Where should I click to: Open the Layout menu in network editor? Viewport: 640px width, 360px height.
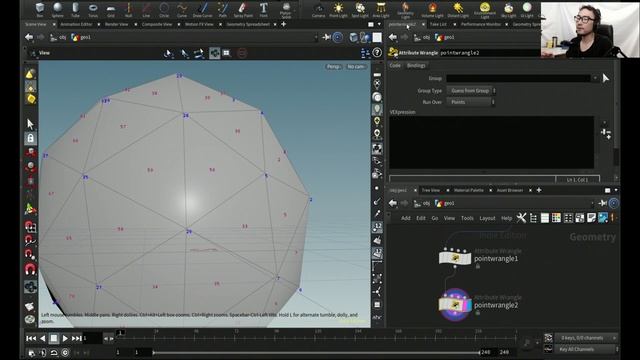[487, 218]
